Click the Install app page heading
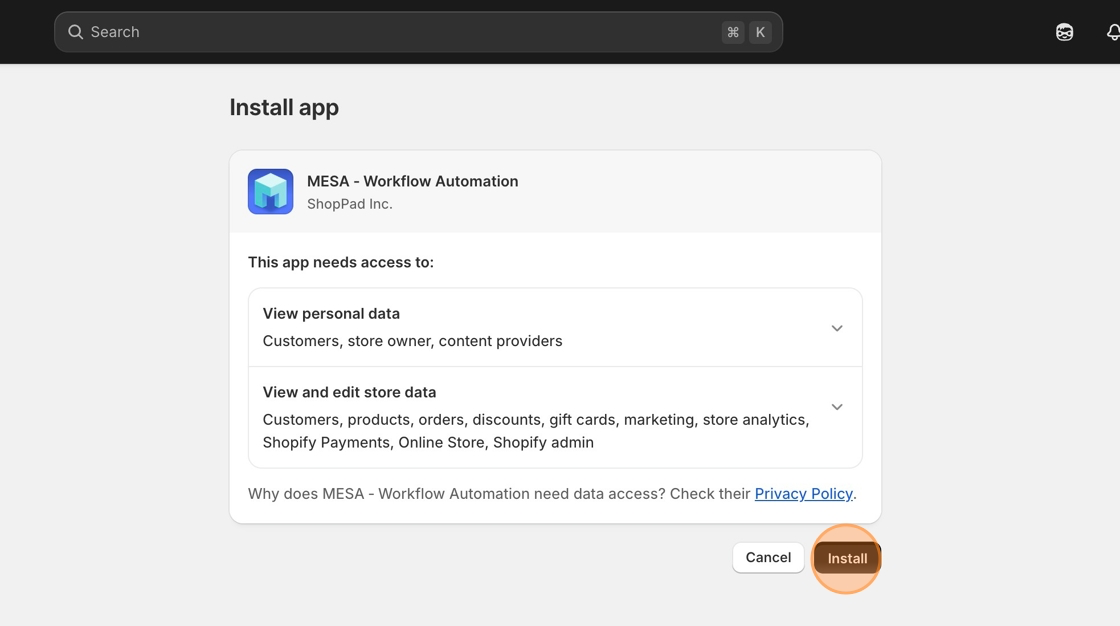1120x626 pixels. (x=284, y=107)
